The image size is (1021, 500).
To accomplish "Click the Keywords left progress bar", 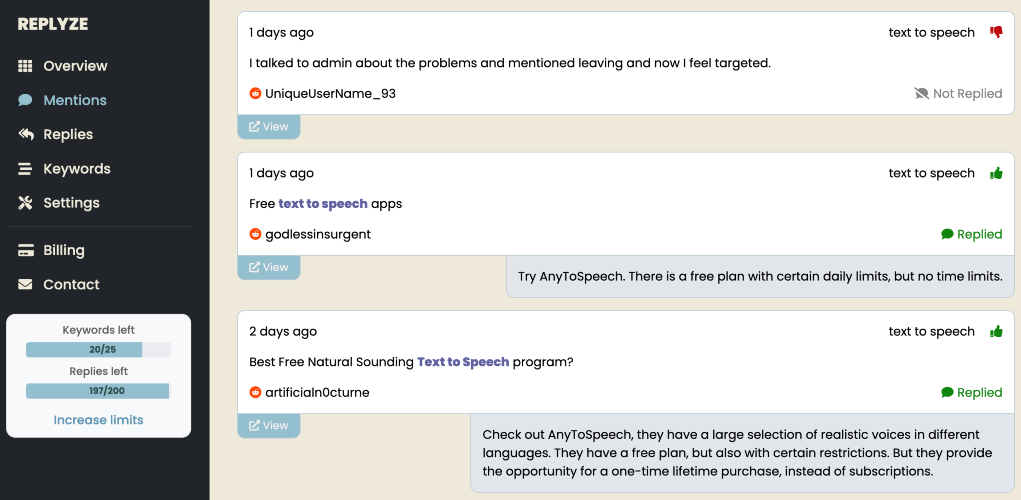I will click(x=98, y=350).
